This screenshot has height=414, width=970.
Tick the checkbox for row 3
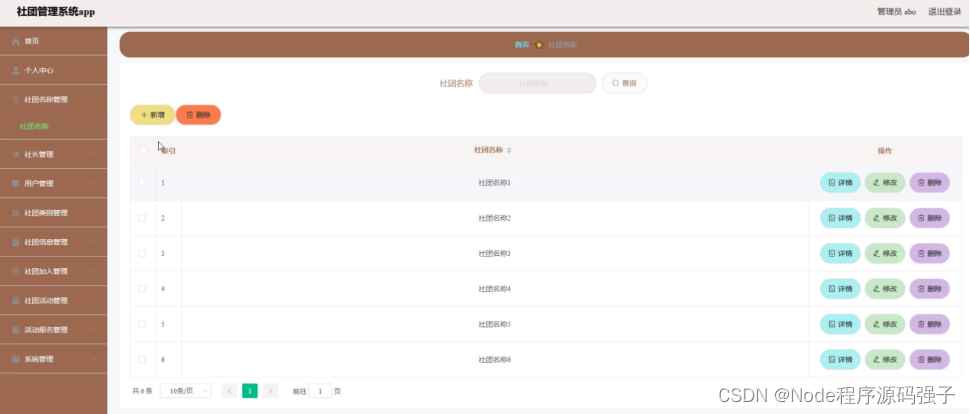pos(142,253)
